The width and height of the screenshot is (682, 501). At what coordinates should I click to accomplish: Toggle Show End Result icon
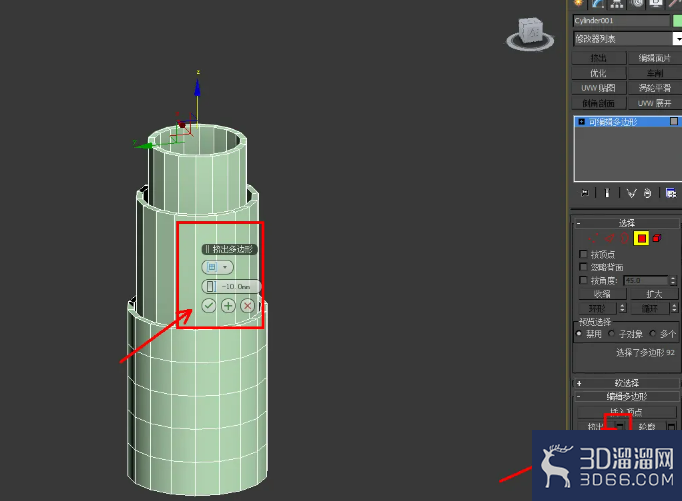[607, 193]
